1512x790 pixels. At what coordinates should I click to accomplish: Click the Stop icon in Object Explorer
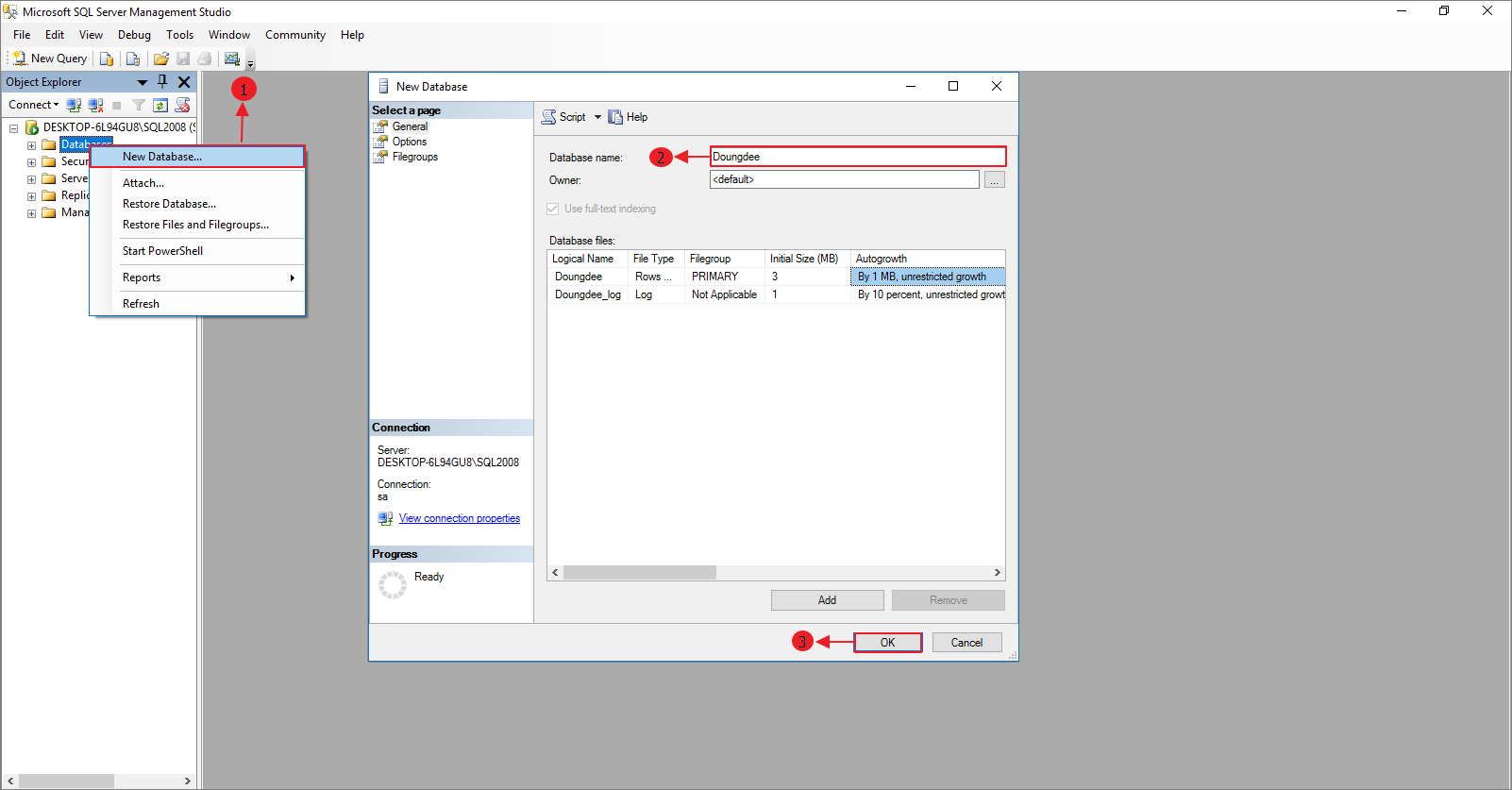[x=117, y=105]
